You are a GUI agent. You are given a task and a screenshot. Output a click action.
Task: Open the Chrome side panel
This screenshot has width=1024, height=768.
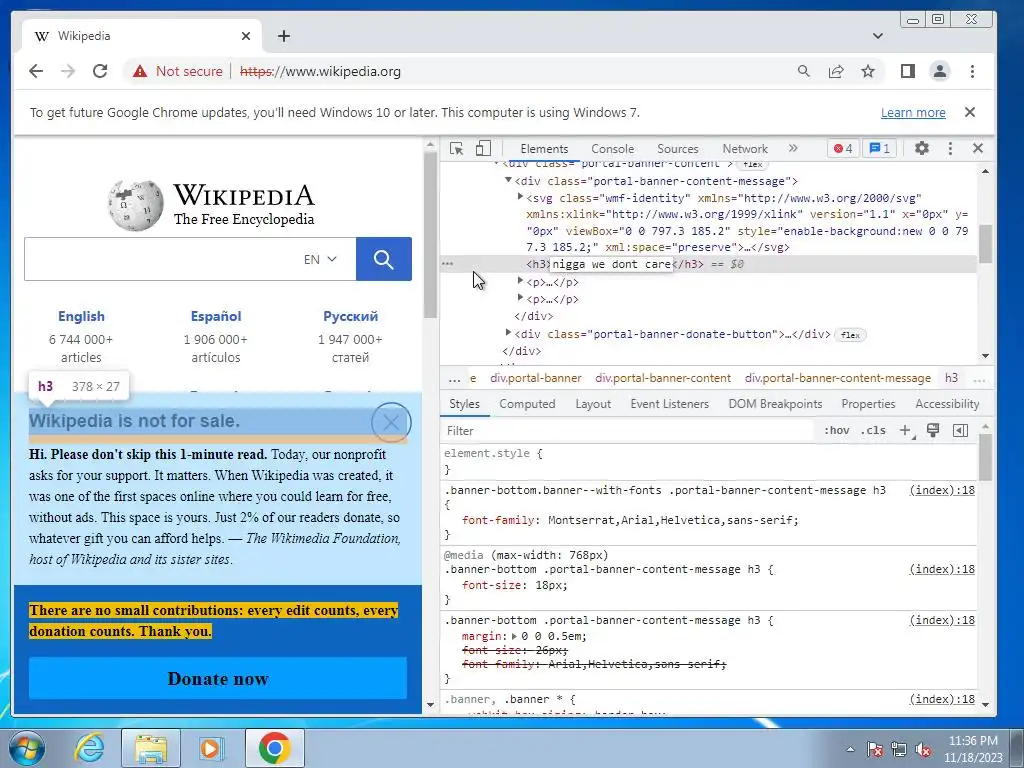(908, 71)
